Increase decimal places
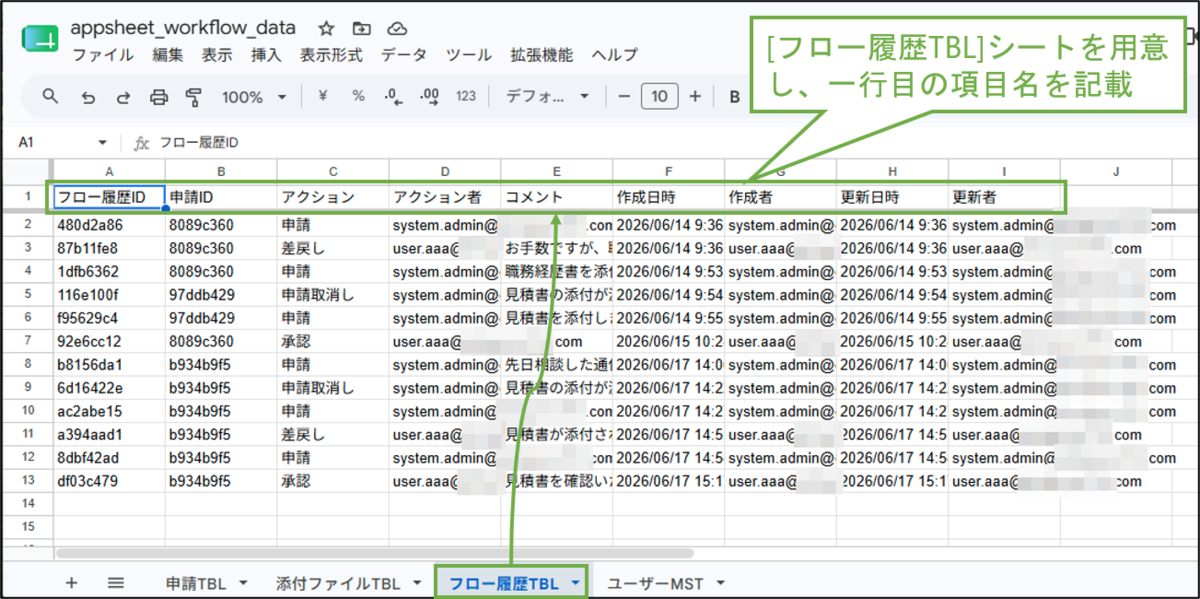This screenshot has height=599, width=1200. [x=430, y=97]
